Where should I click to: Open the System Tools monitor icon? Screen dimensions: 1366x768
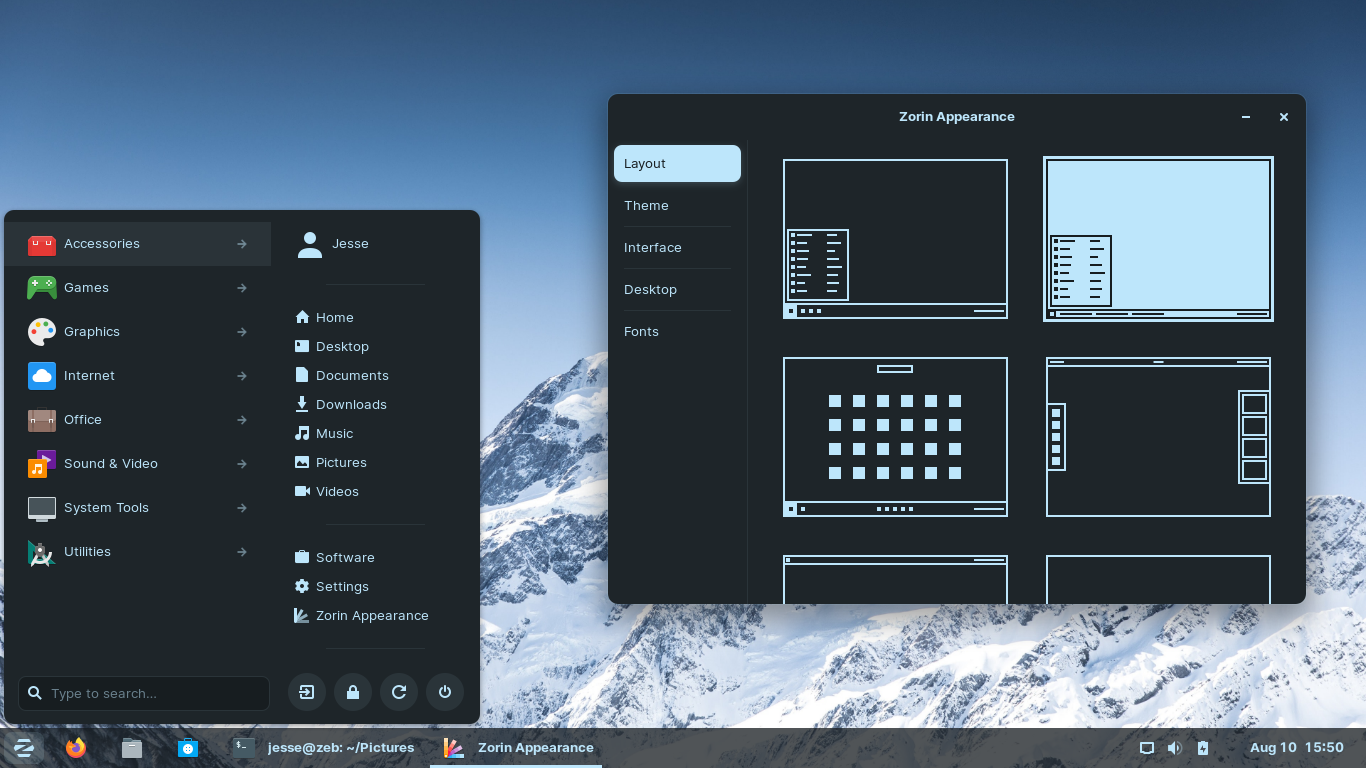[x=41, y=508]
